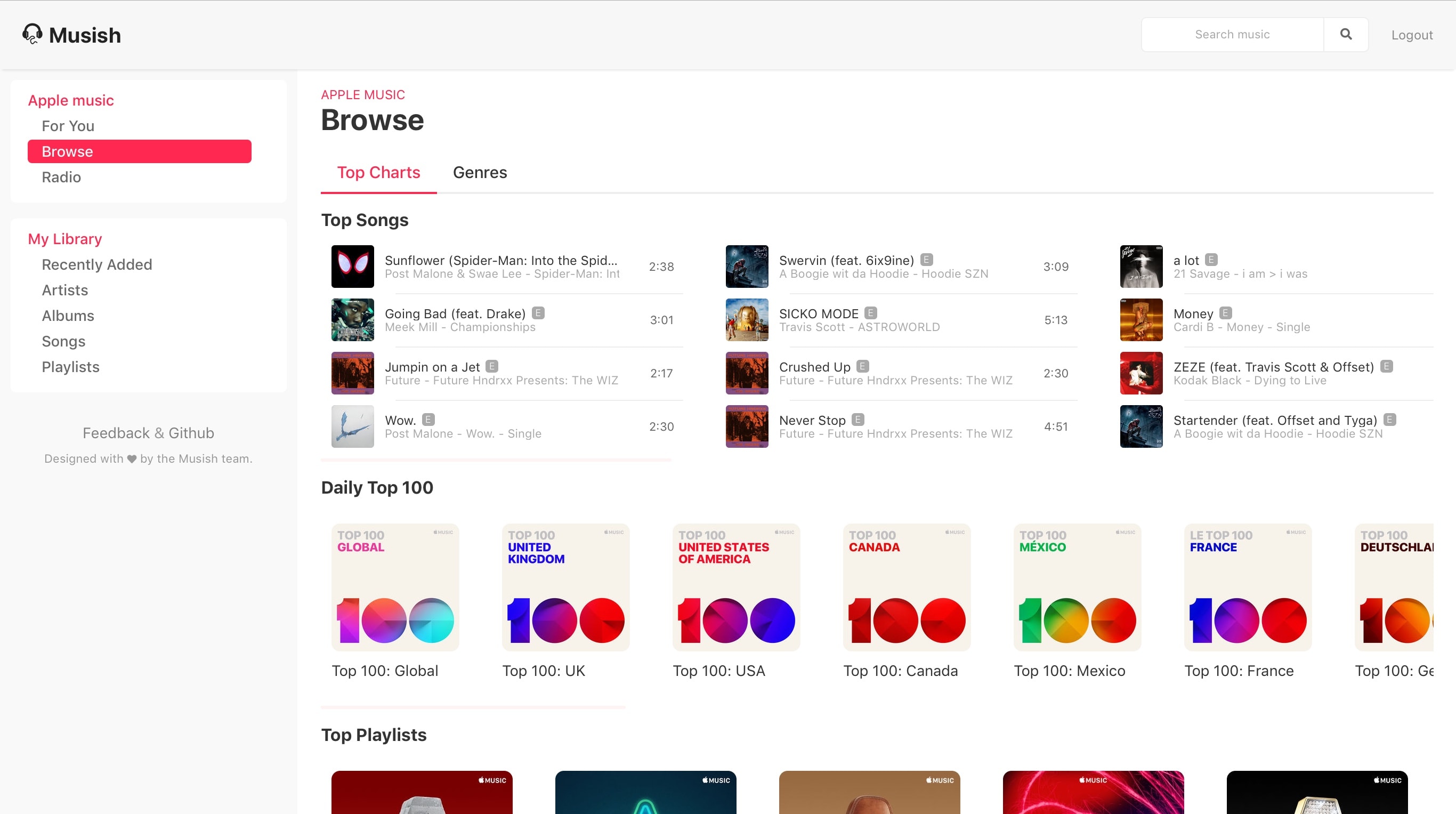Open the teal Top Playlists cover
Screen dimensions: 1456x814
pos(645,793)
